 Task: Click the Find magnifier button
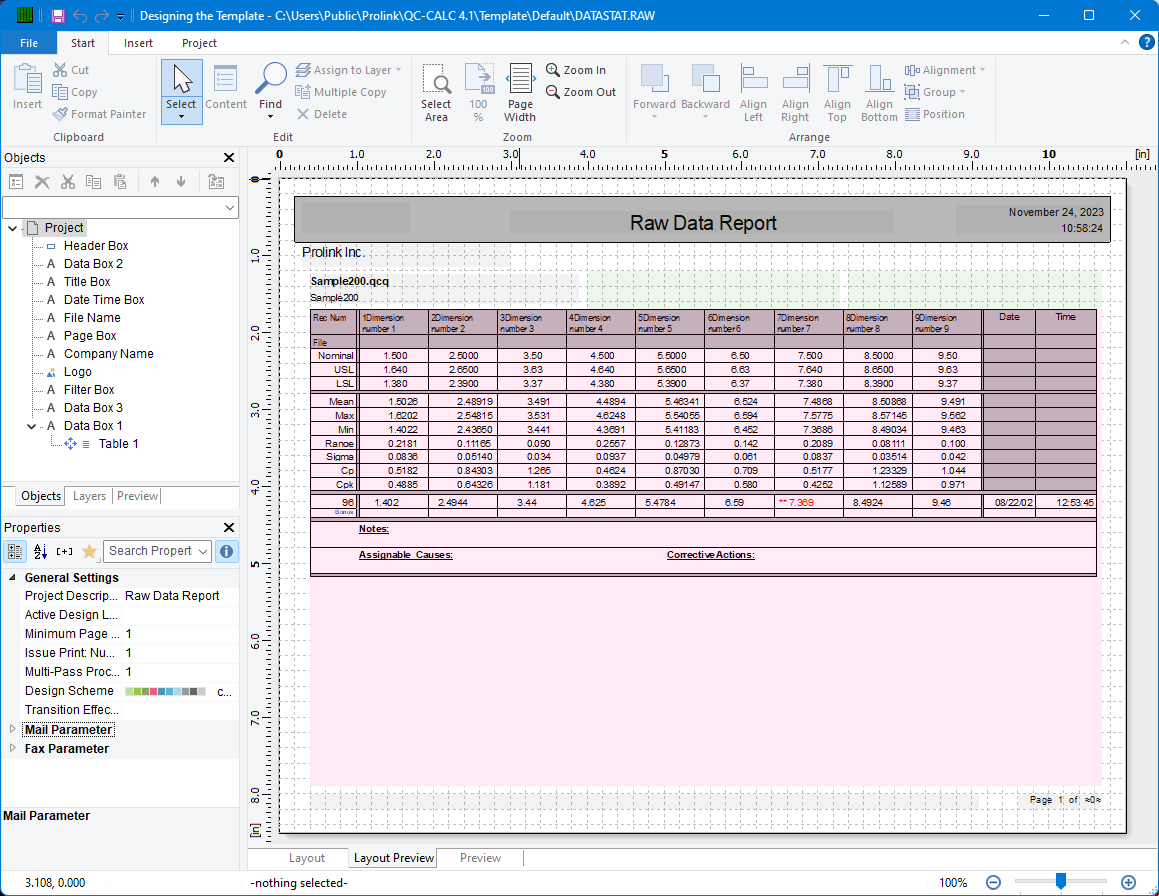coord(271,89)
